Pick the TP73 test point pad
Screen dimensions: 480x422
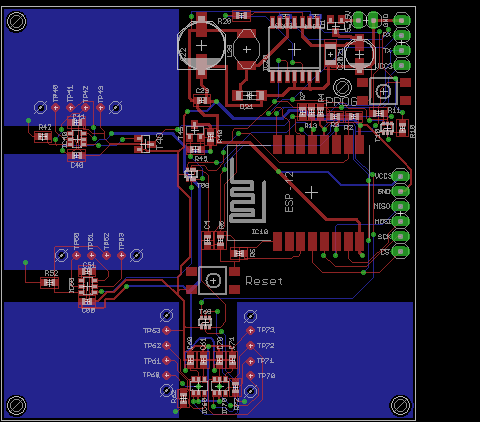point(250,330)
